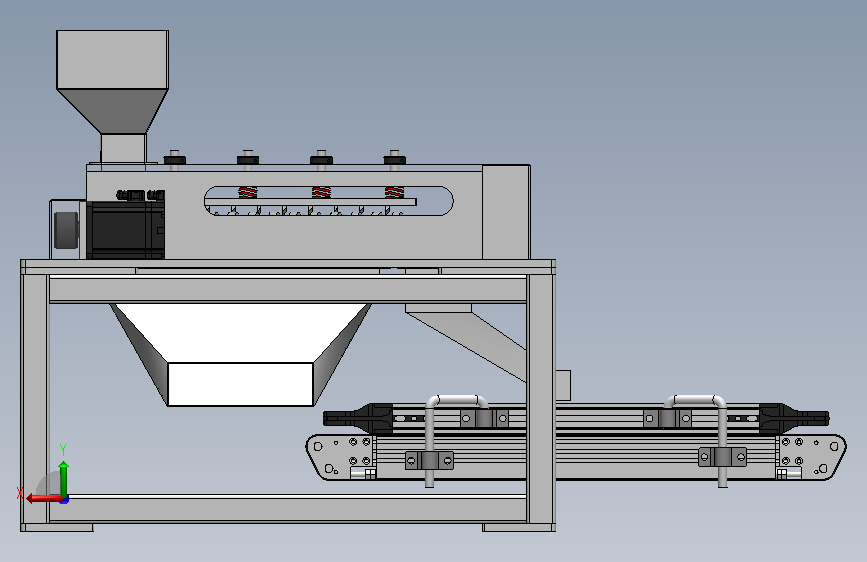Select lower left clamp on conveyor rail

click(429, 460)
